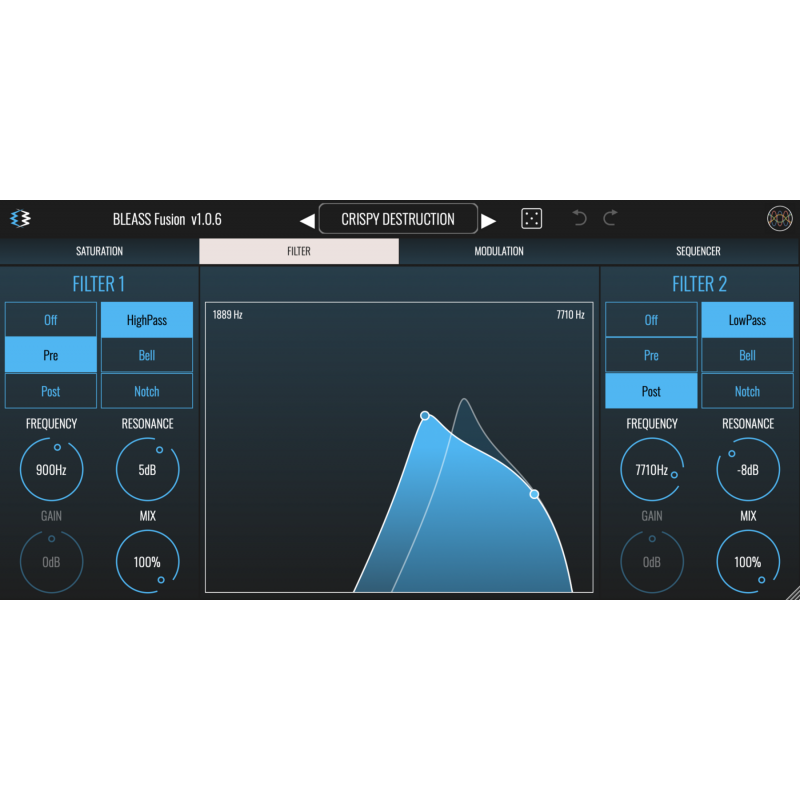
Task: Click the redo arrow icon
Action: (x=610, y=218)
